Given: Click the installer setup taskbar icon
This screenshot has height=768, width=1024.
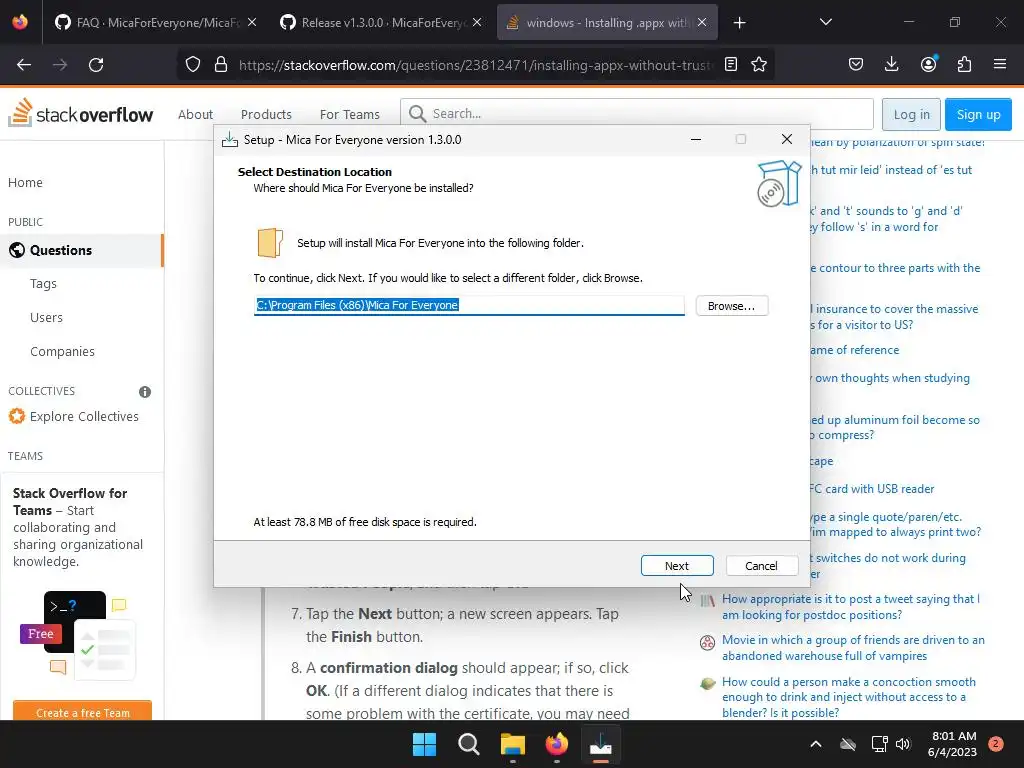Looking at the screenshot, I should click(600, 744).
